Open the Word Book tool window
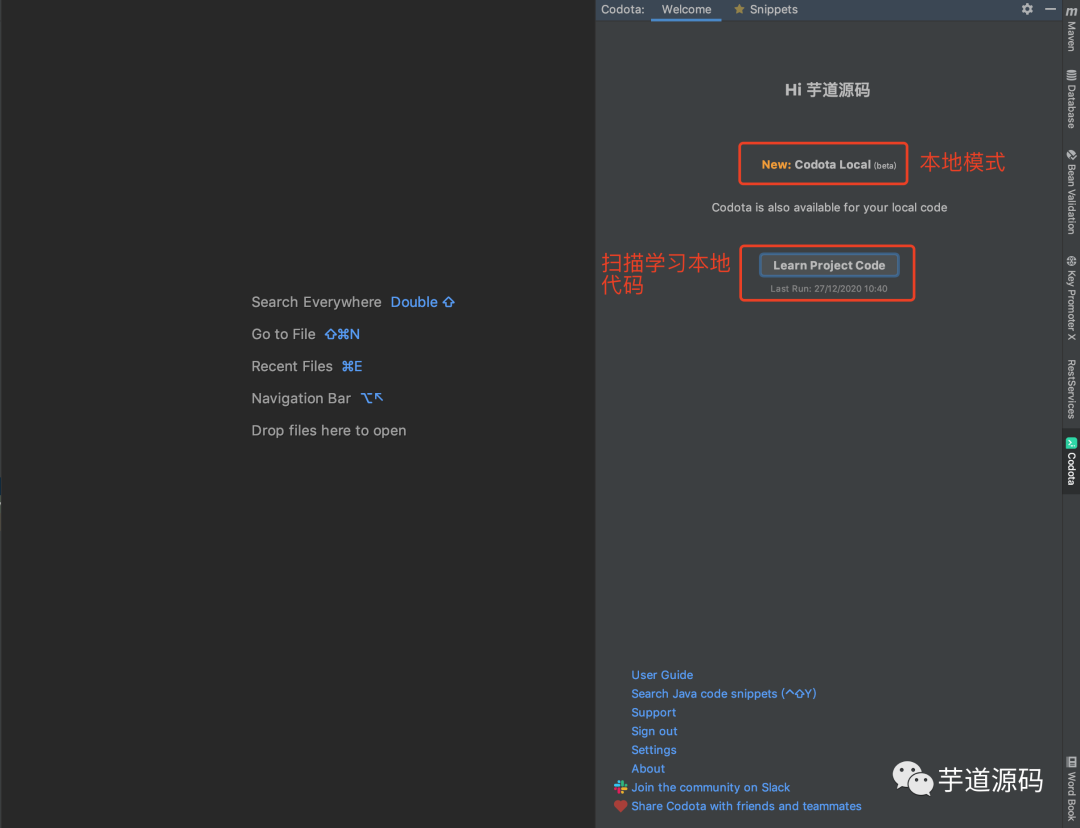The height and width of the screenshot is (828, 1080). [1071, 789]
